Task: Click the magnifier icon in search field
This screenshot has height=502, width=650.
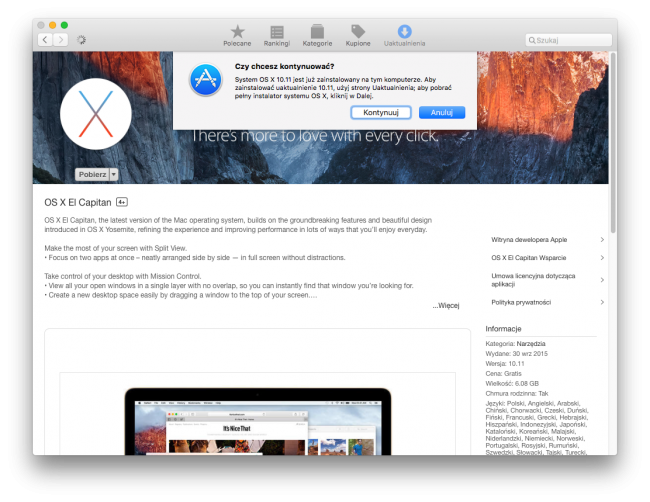Action: (532, 40)
